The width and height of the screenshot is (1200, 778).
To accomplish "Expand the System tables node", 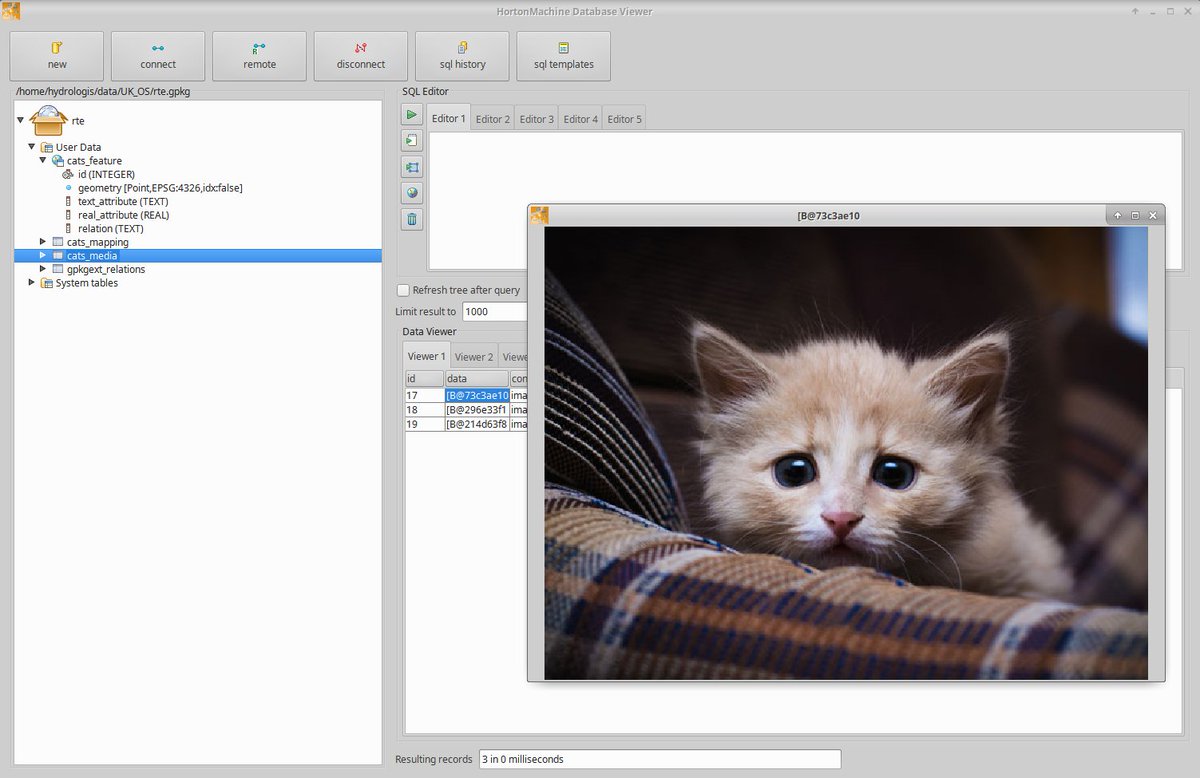I will pos(32,283).
